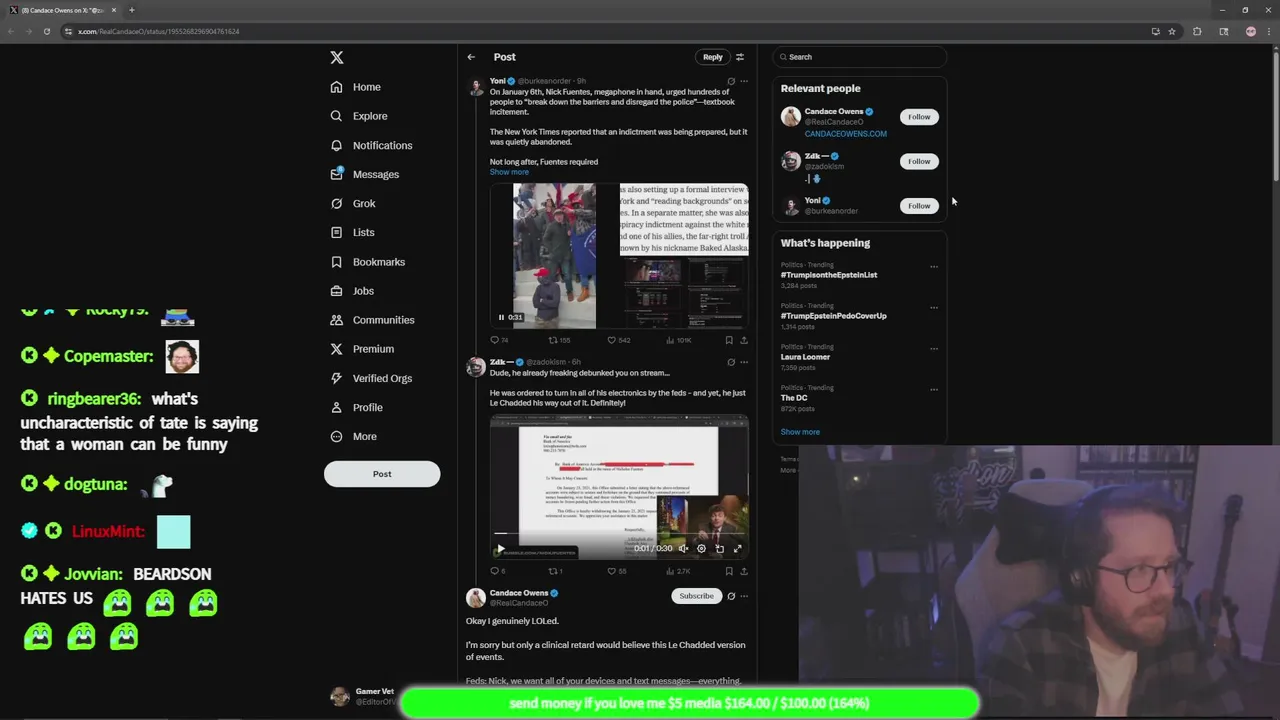Bookmark Yoni's post
Image resolution: width=1280 pixels, height=720 pixels.
pos(728,340)
